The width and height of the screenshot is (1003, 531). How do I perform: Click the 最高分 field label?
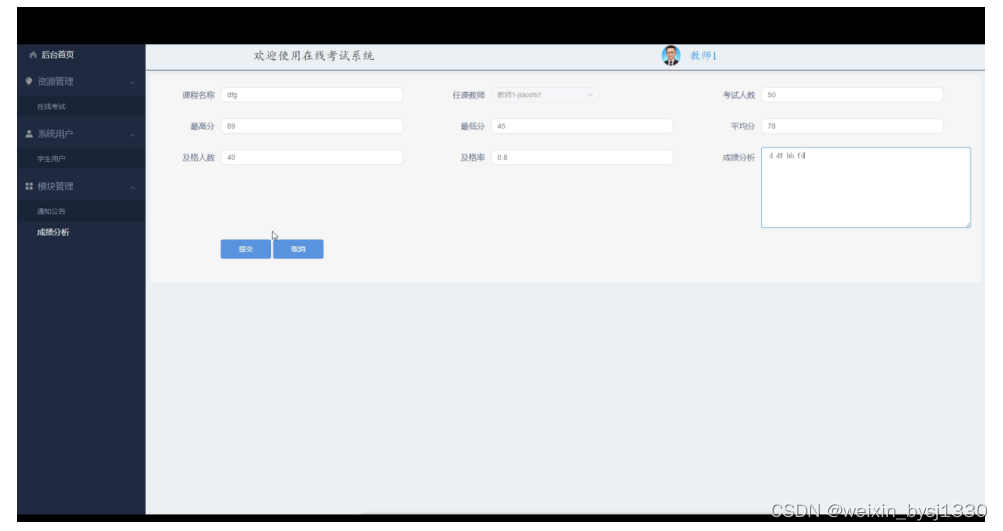[x=202, y=126]
